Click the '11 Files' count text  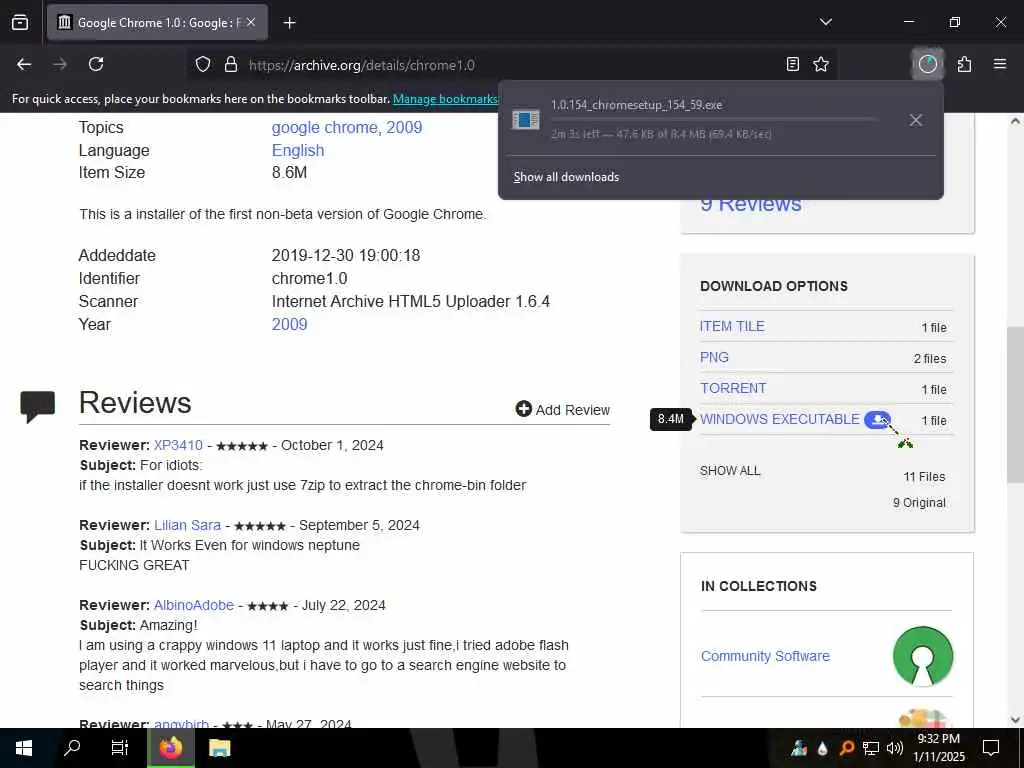point(924,477)
